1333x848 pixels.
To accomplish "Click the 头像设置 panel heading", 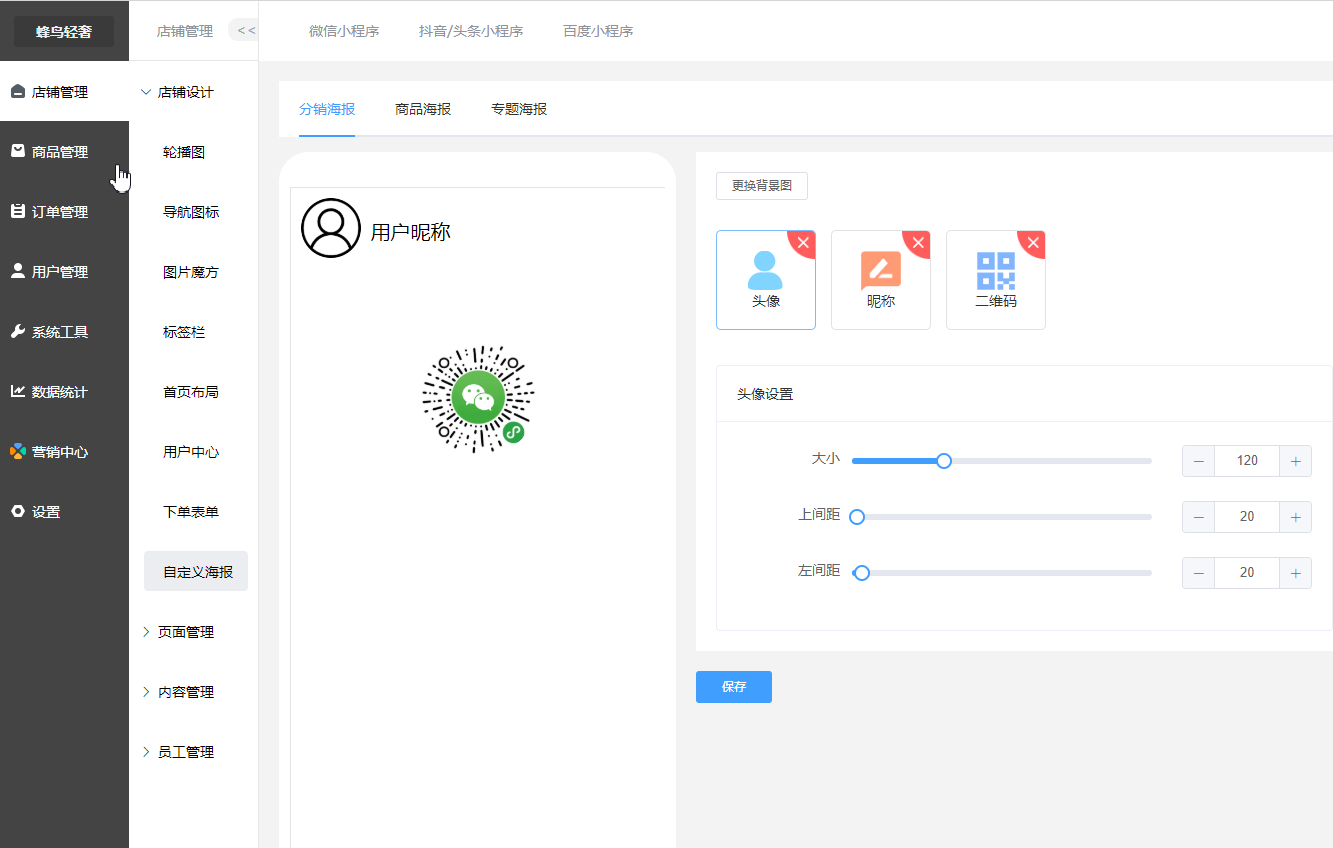I will [x=765, y=394].
